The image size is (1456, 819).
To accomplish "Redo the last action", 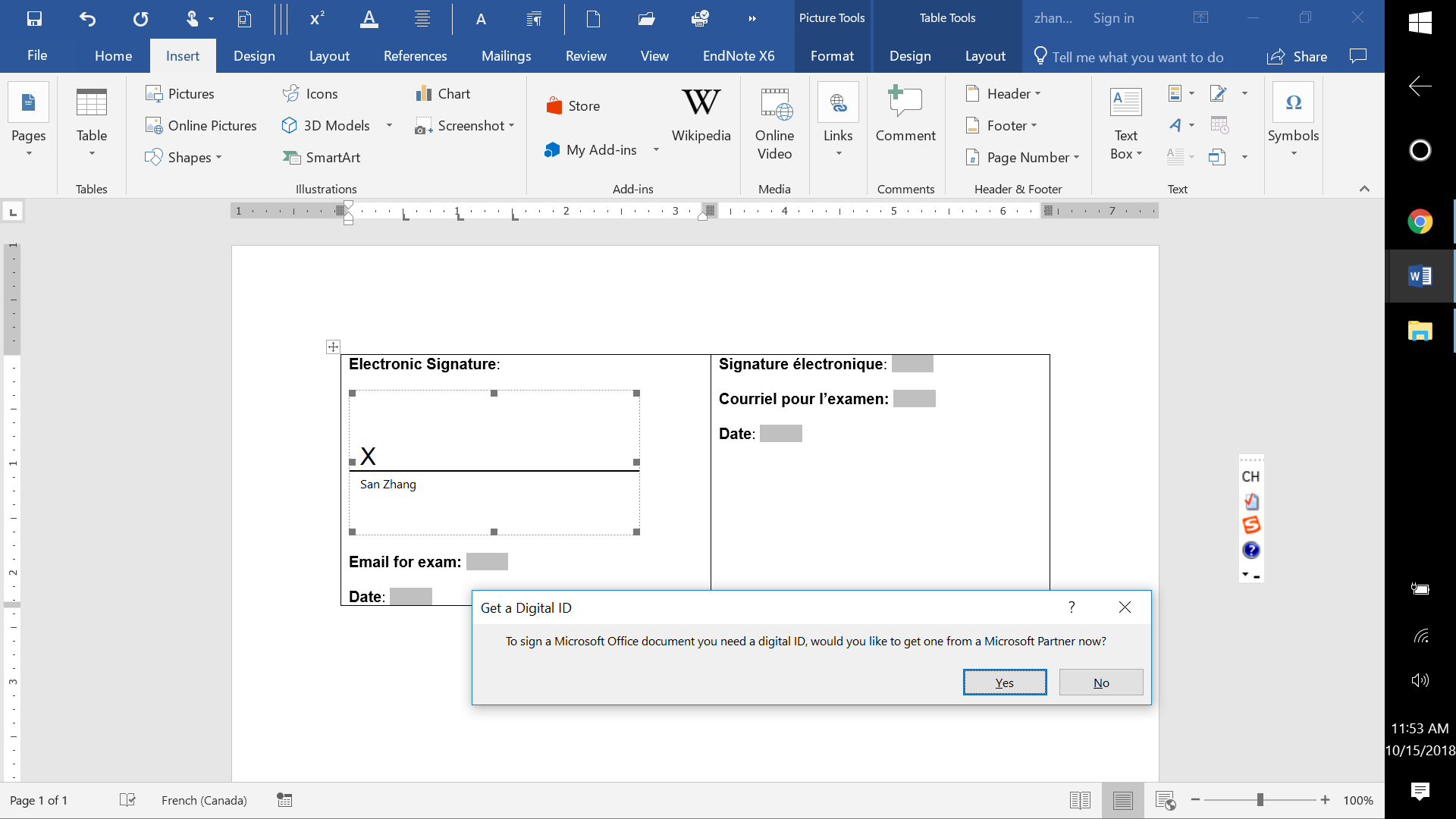I will (140, 19).
